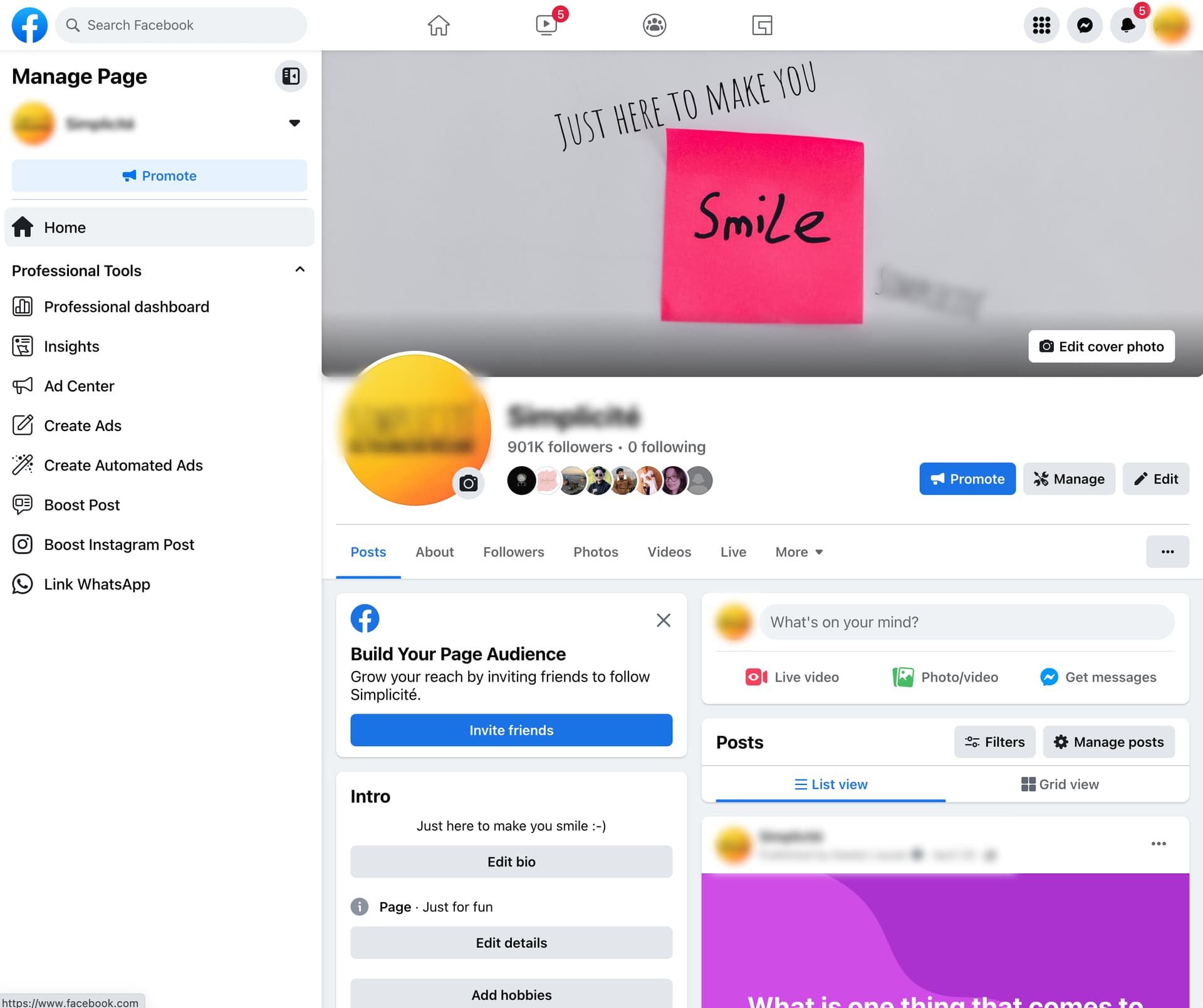The width and height of the screenshot is (1203, 1008).
Task: Collapse the Professional Tools section
Action: click(x=299, y=269)
